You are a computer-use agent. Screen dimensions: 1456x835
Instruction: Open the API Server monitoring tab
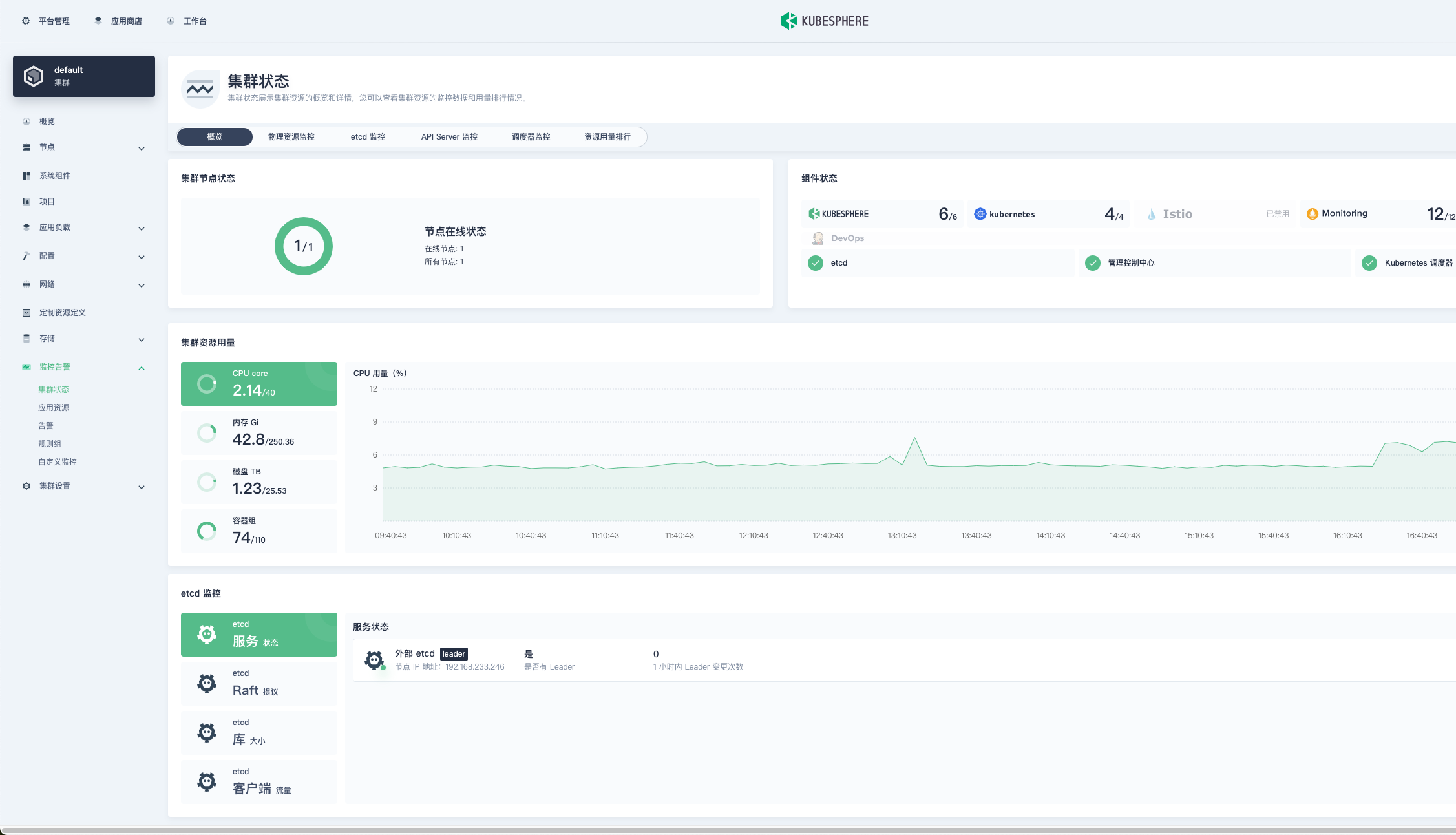click(449, 137)
